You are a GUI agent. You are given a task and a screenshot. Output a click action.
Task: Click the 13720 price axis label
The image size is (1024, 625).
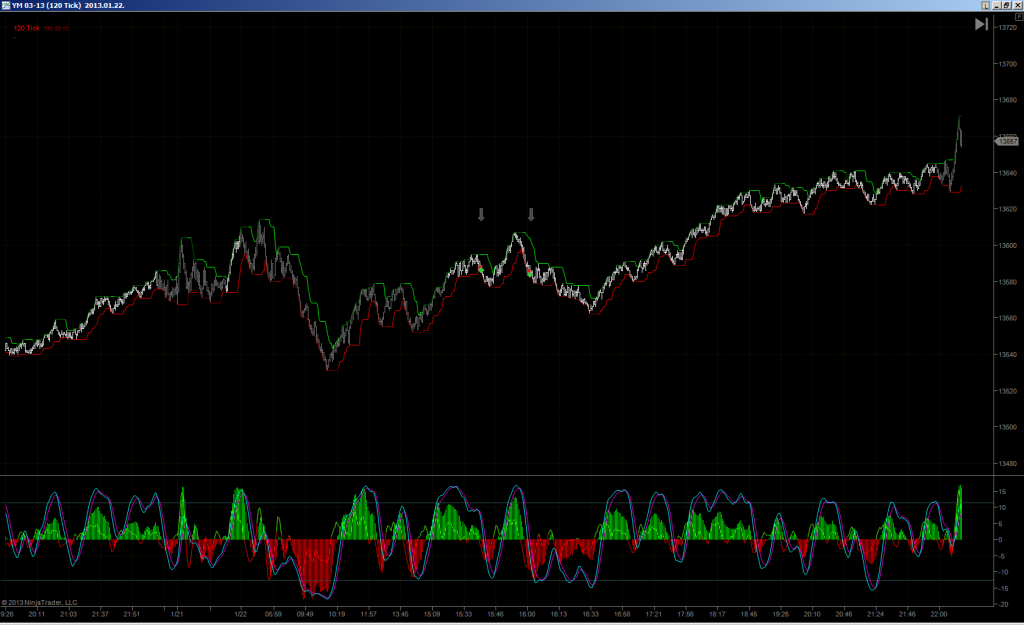[x=1008, y=27]
